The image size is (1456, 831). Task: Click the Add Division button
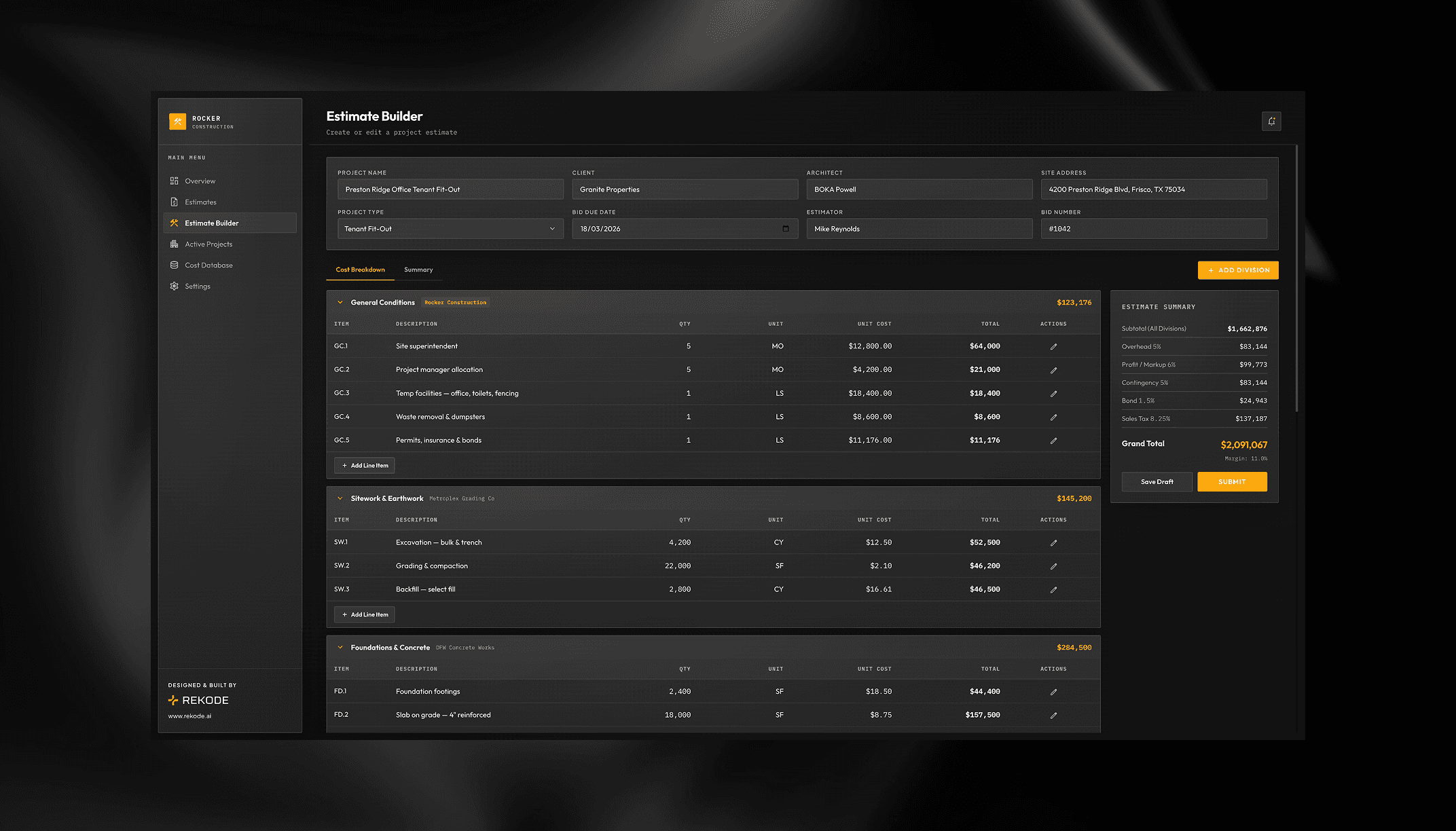(x=1237, y=270)
